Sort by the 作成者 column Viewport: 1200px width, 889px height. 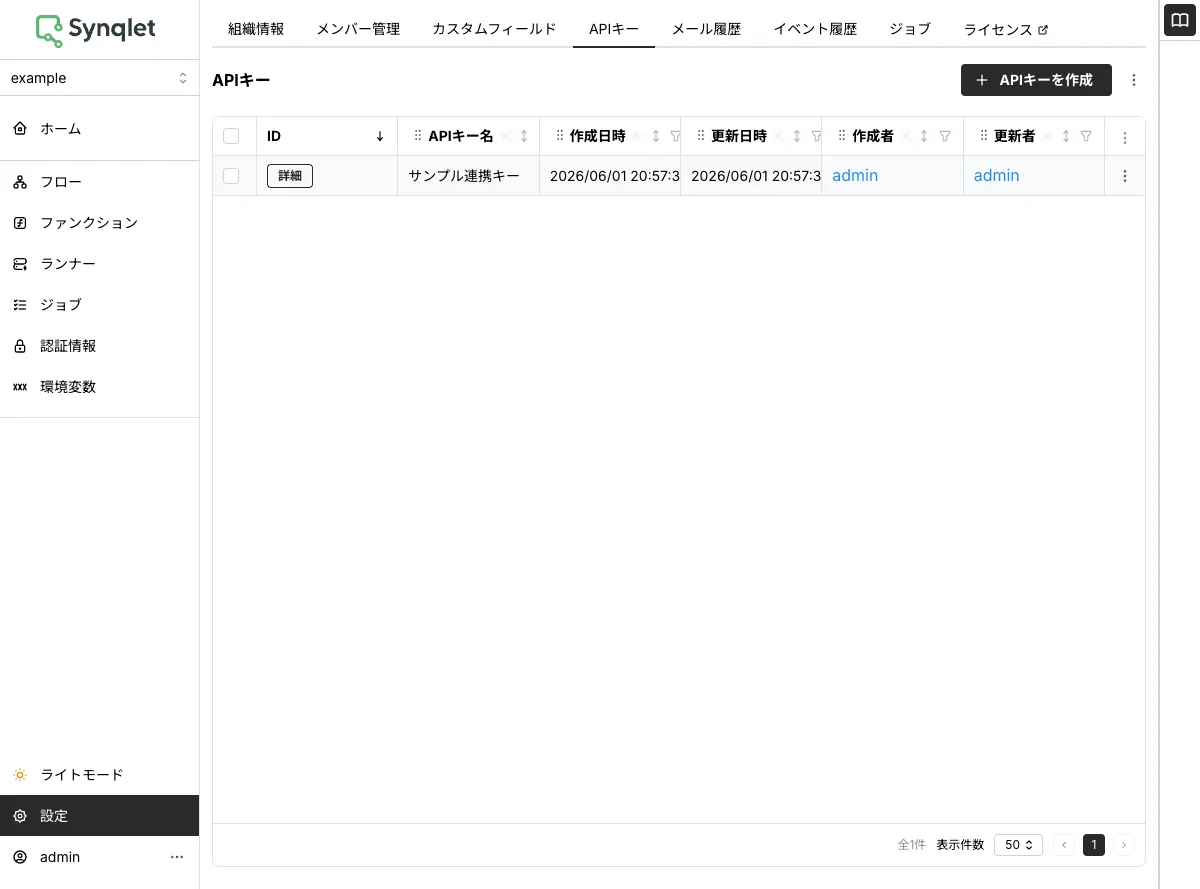pos(924,136)
